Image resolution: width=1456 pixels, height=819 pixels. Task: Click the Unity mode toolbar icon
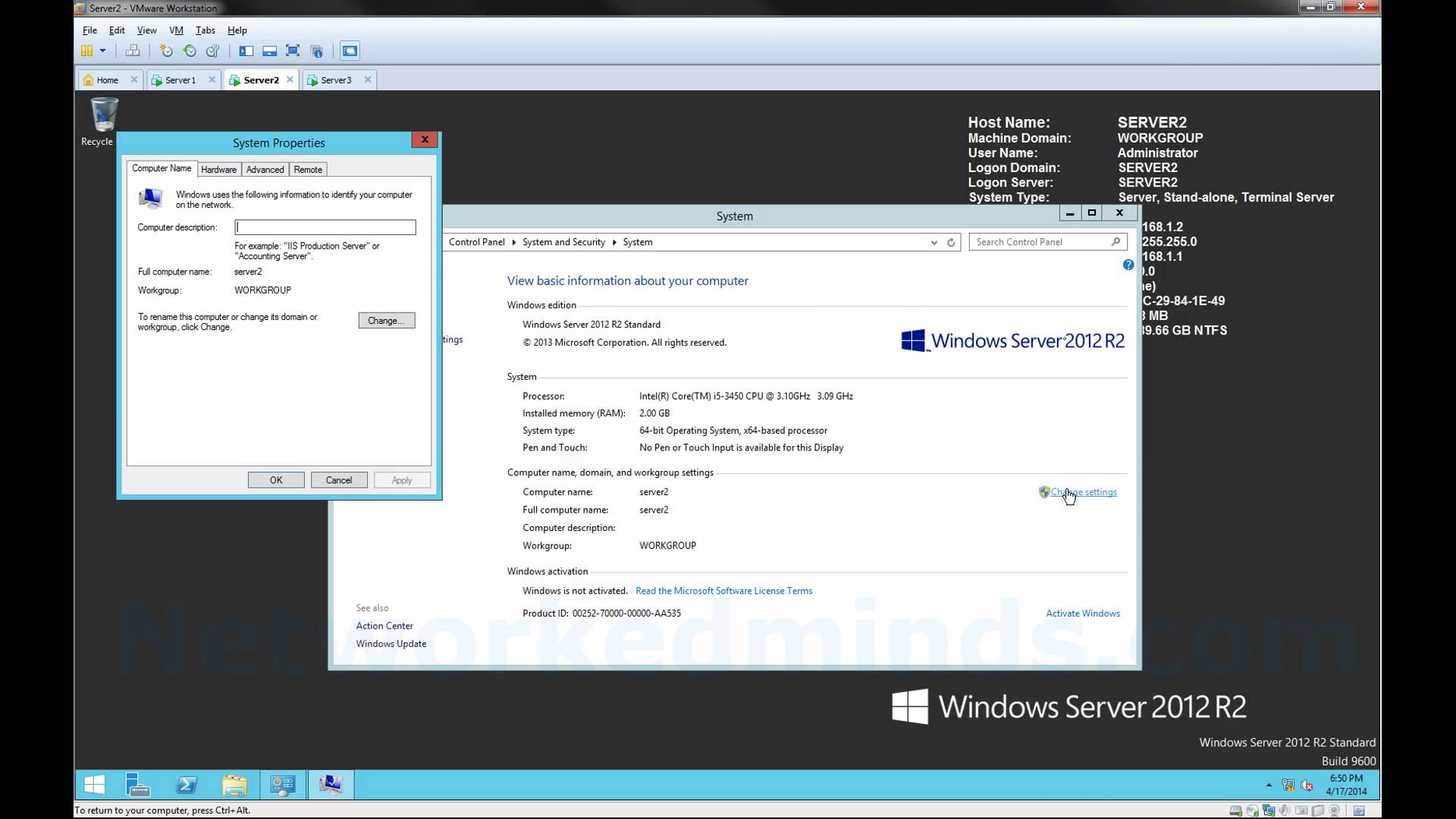click(x=317, y=51)
